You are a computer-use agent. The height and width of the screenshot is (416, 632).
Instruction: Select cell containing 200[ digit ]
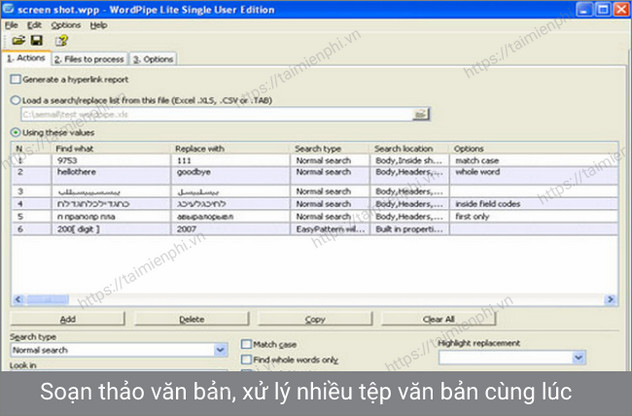(111, 229)
